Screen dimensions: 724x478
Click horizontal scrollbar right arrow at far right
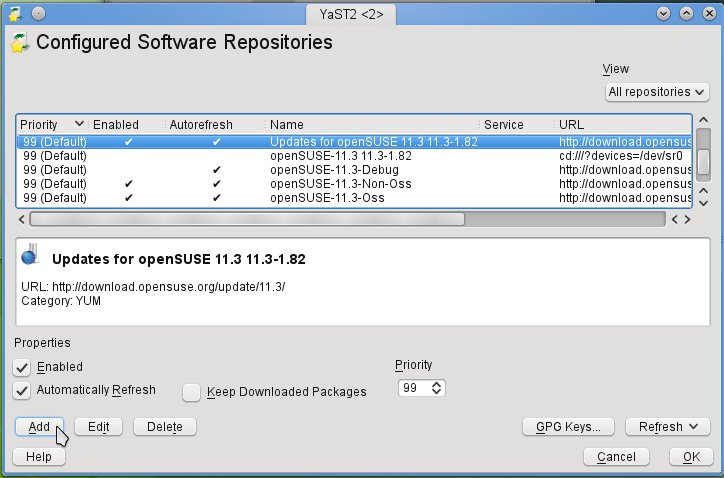pyautogui.click(x=688, y=219)
